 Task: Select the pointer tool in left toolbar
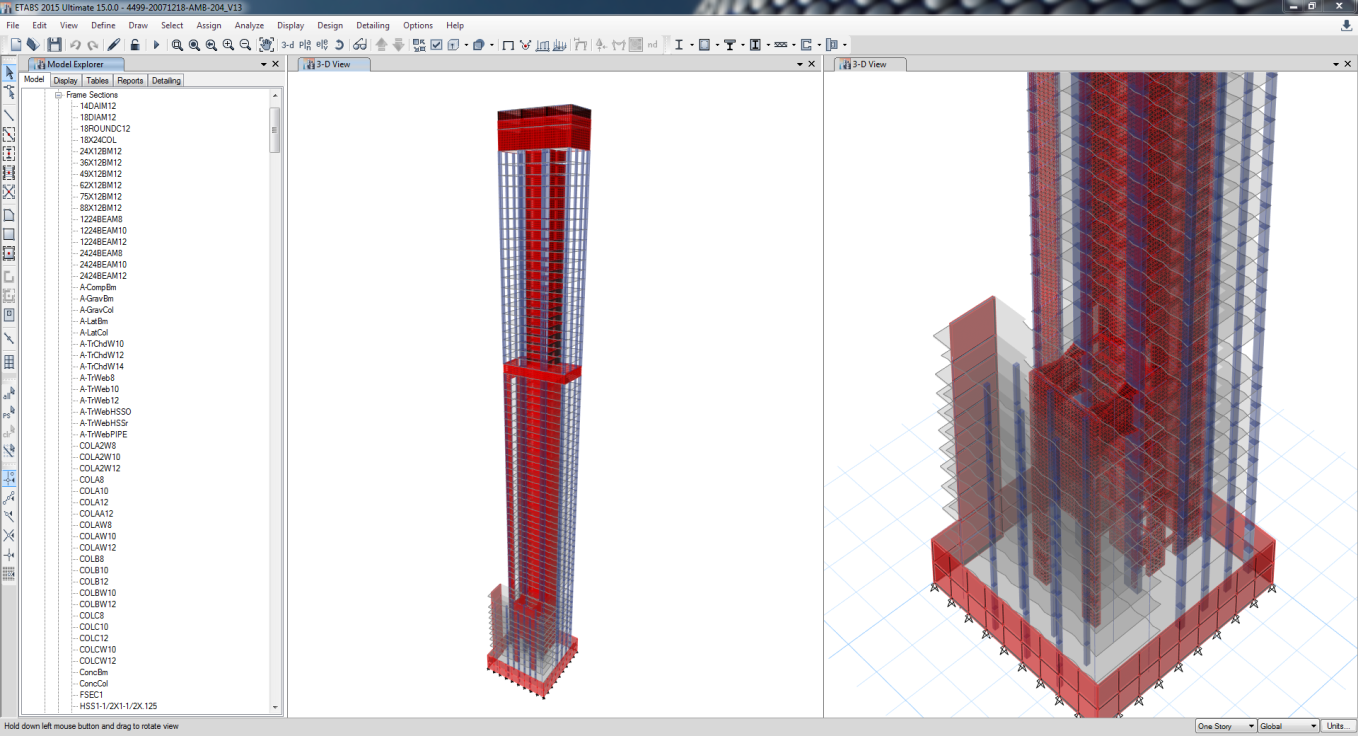9,73
